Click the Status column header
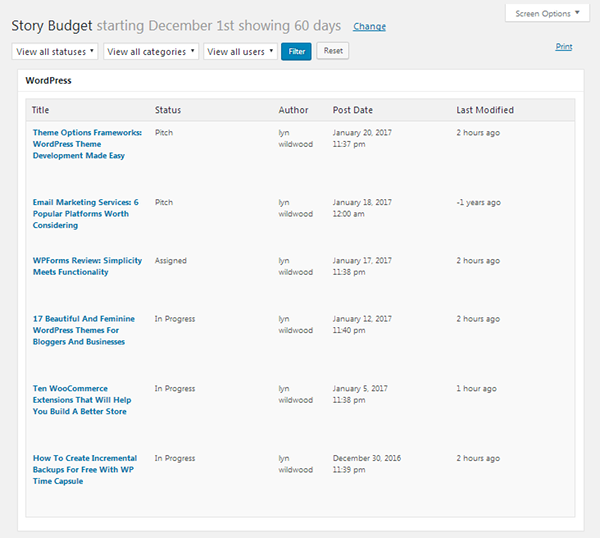Viewport: 600px width, 538px height. tap(168, 110)
